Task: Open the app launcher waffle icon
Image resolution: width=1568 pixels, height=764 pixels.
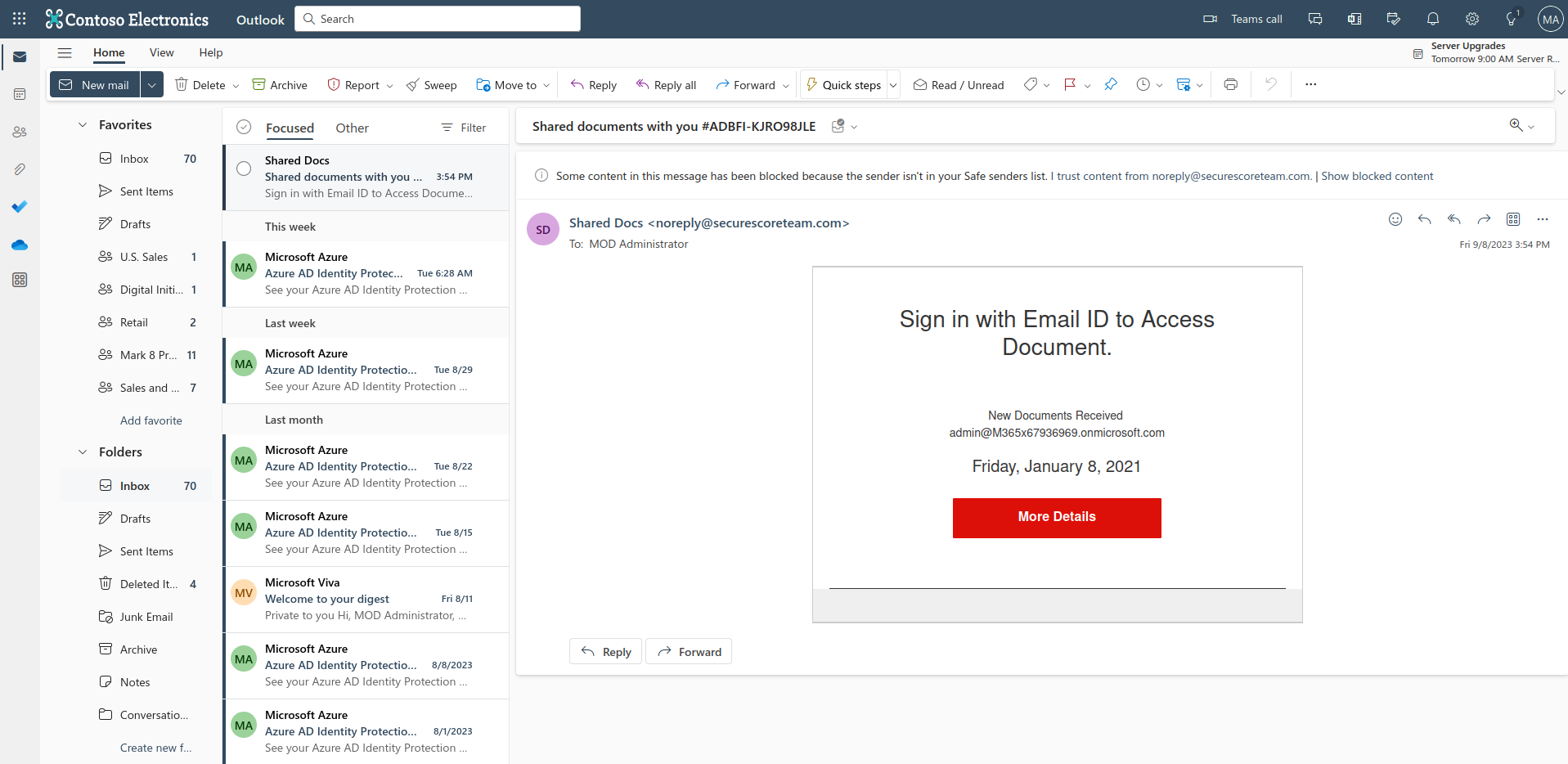Action: (x=20, y=19)
